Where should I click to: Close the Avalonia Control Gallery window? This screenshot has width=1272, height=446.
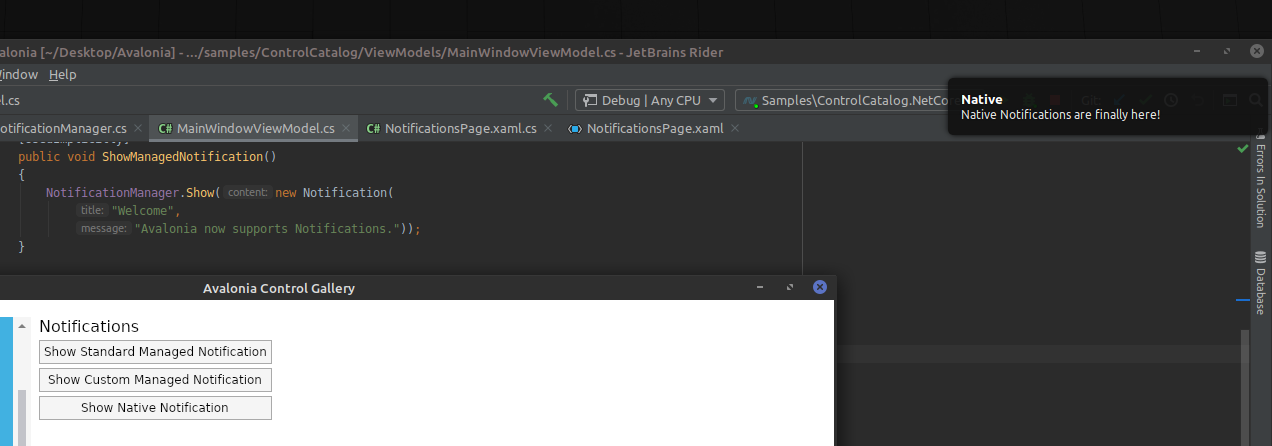[820, 287]
